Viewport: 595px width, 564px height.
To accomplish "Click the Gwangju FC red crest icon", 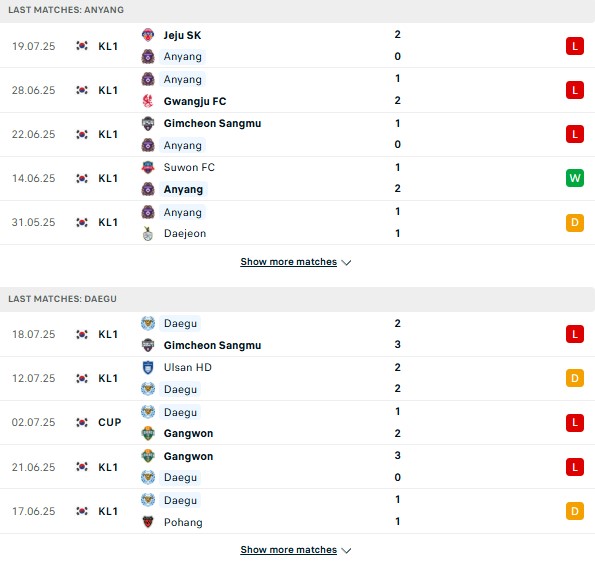I will coord(148,101).
